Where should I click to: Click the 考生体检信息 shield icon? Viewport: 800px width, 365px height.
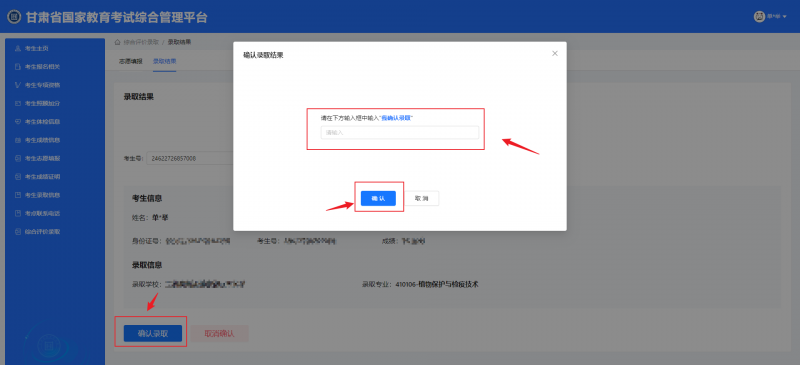(18, 122)
